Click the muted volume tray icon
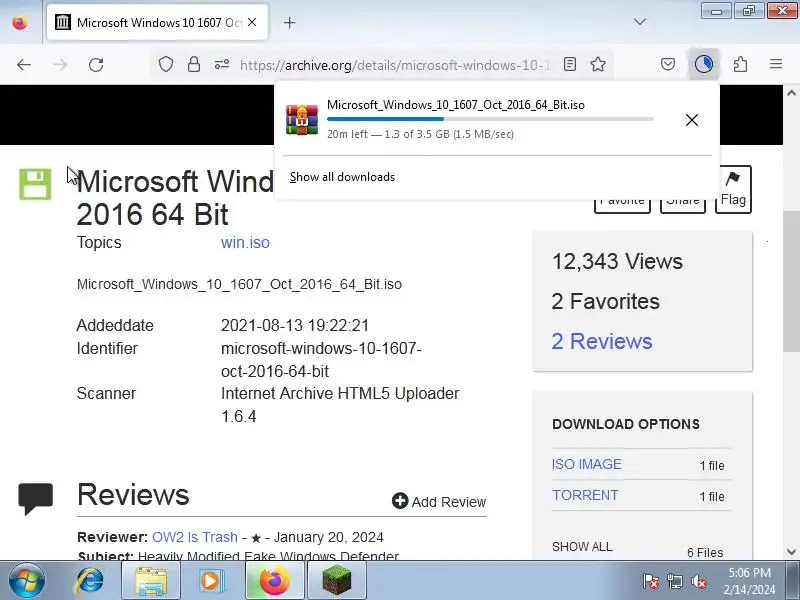This screenshot has height=600, width=800. click(698, 581)
